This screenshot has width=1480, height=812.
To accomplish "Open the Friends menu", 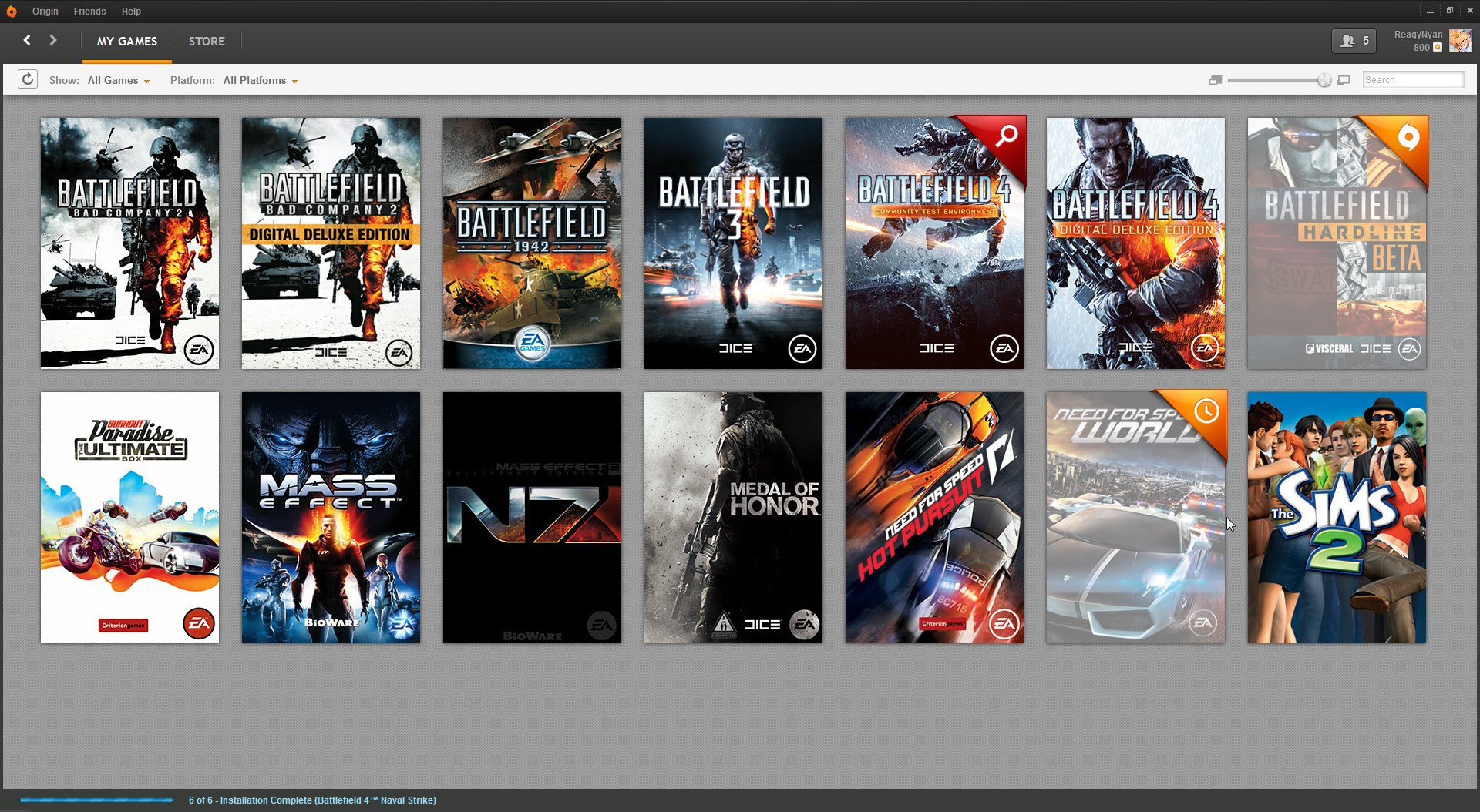I will [90, 12].
